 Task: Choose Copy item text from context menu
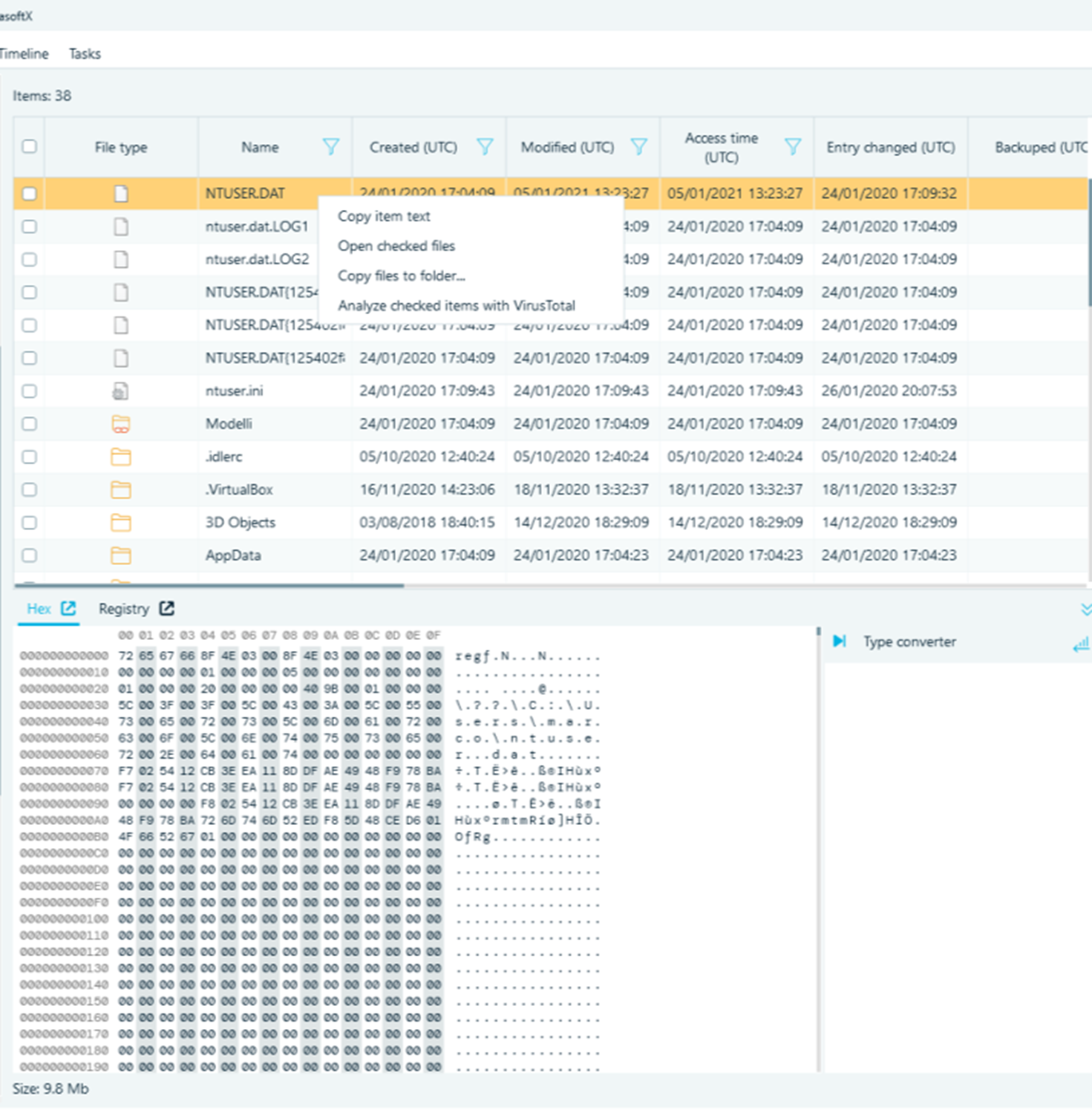[x=471, y=216]
